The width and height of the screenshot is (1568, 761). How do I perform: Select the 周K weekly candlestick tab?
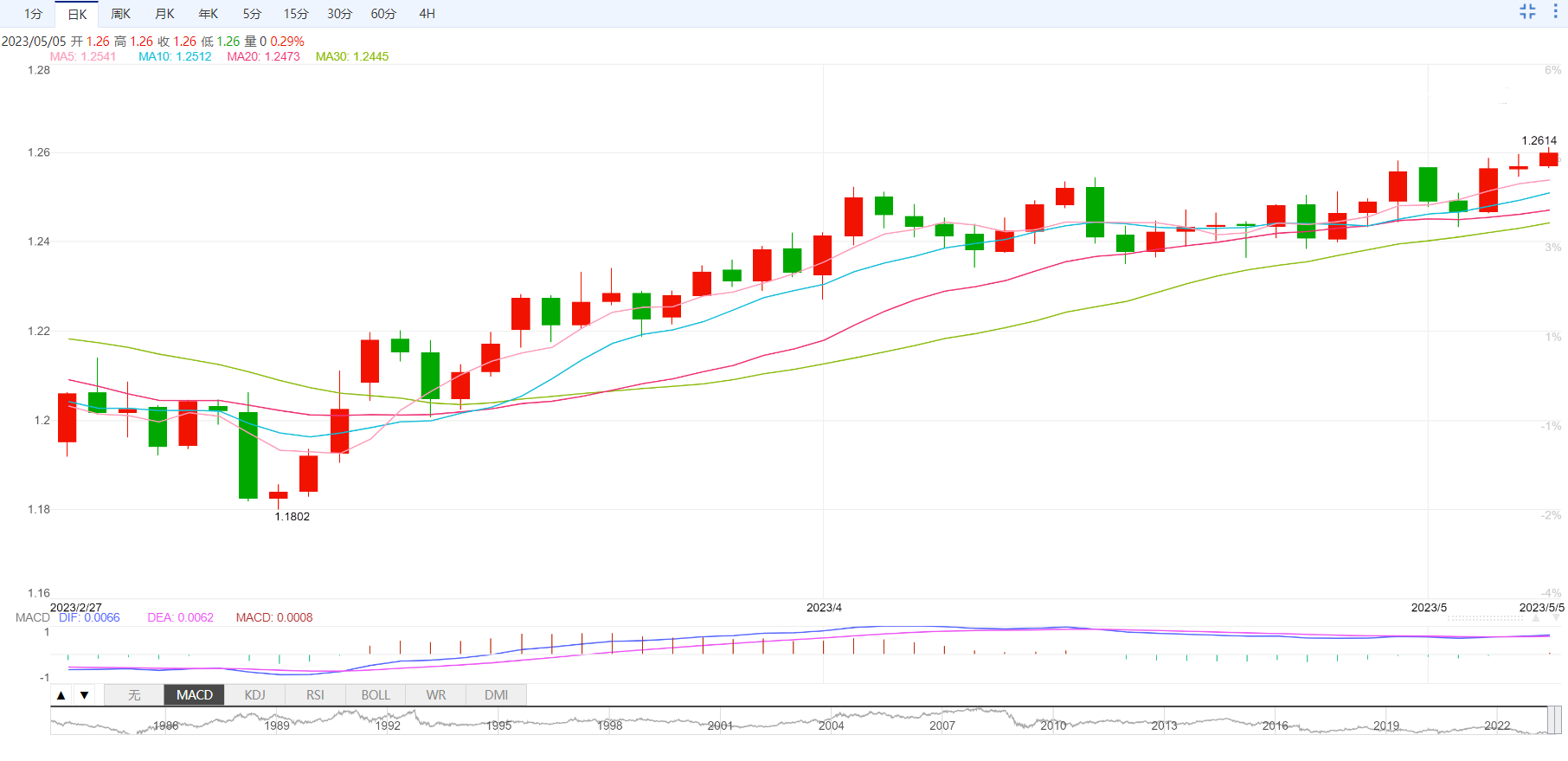point(120,14)
